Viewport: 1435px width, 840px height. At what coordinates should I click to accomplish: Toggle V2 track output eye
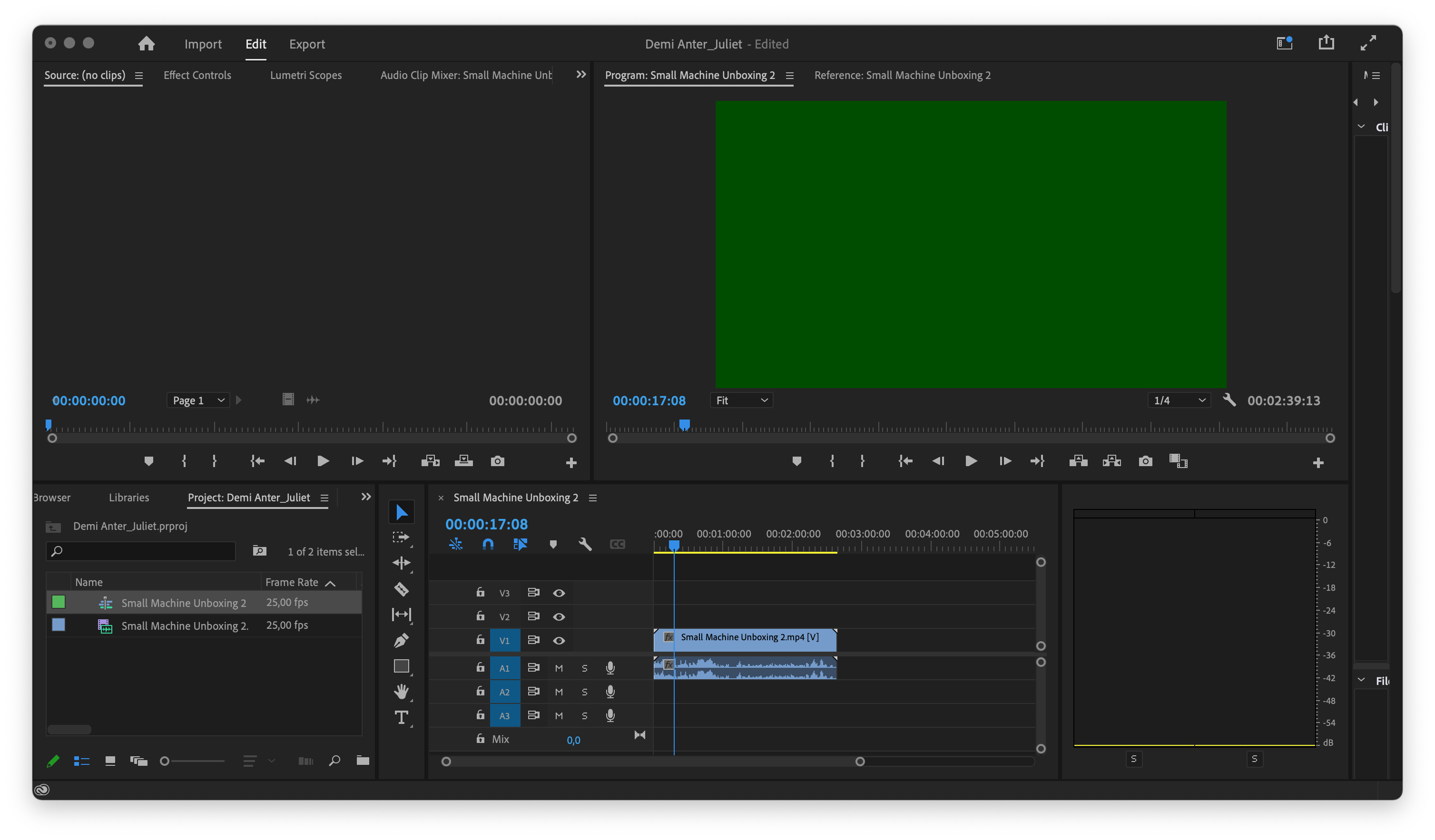559,617
